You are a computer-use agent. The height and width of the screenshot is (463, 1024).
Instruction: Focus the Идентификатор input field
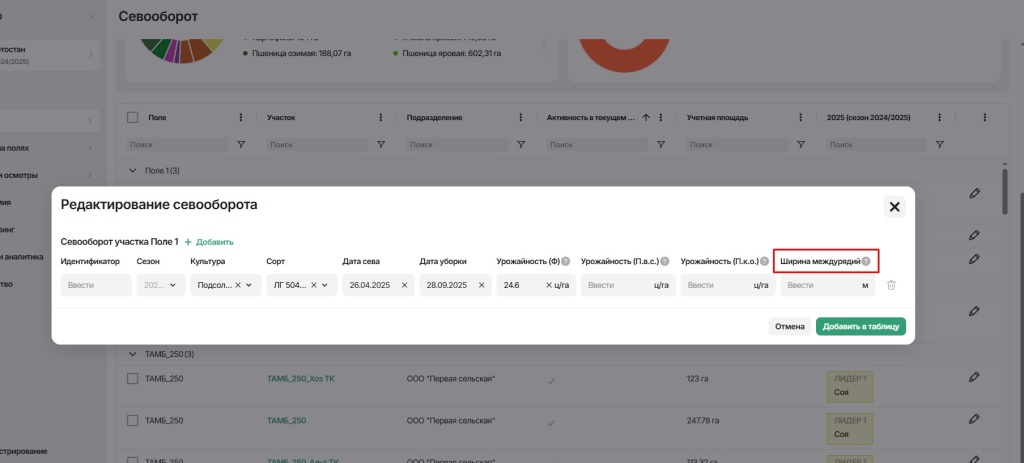[96, 285]
